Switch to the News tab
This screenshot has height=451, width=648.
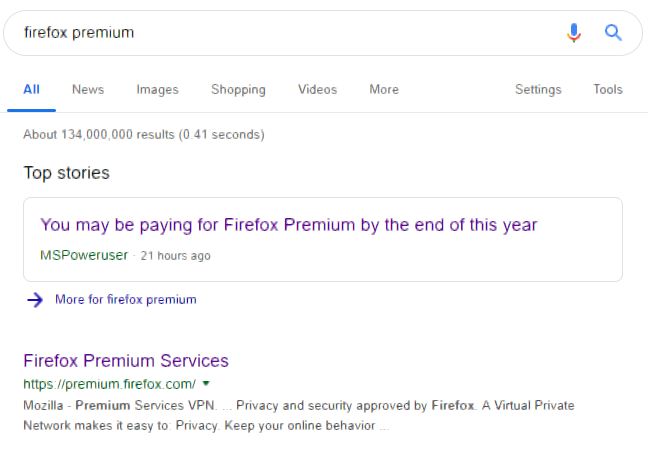[88, 90]
